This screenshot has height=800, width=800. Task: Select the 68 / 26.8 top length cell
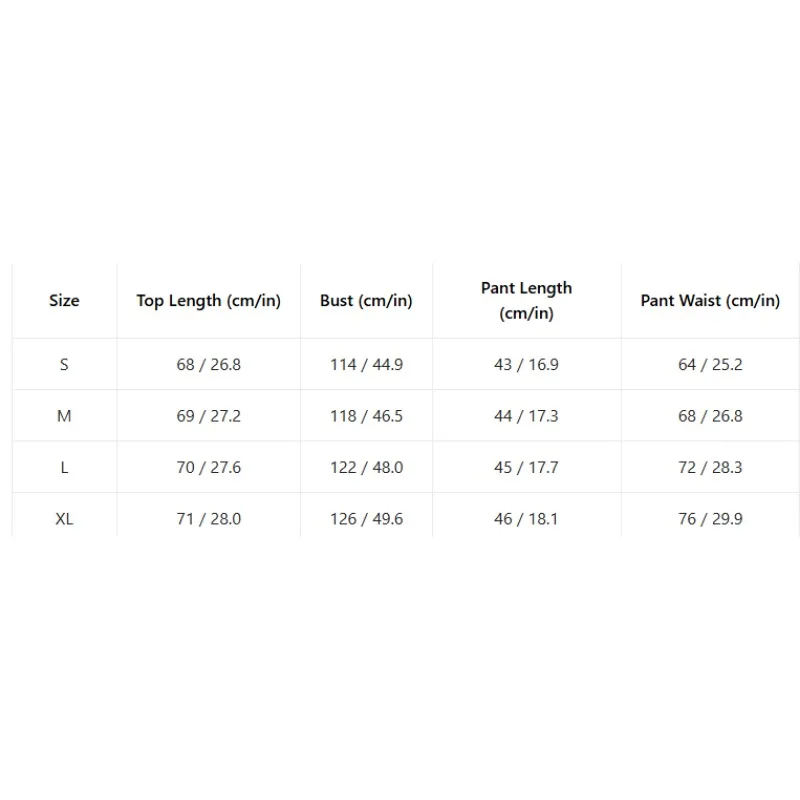[x=209, y=364]
